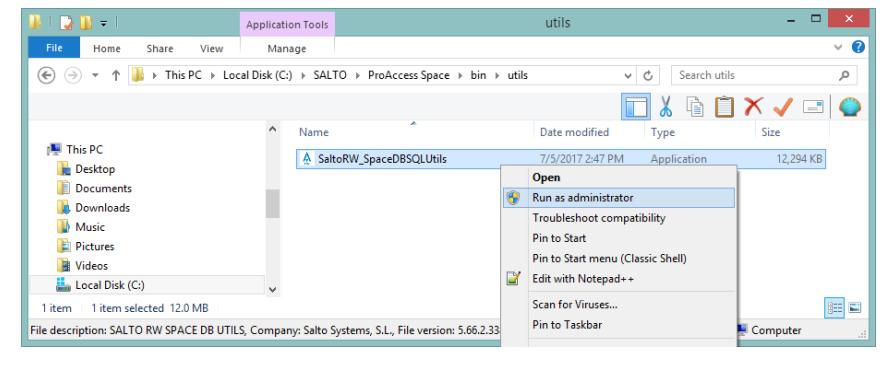This screenshot has height=368, width=894.
Task: Click the preview pane toolbar icon
Action: click(x=635, y=107)
